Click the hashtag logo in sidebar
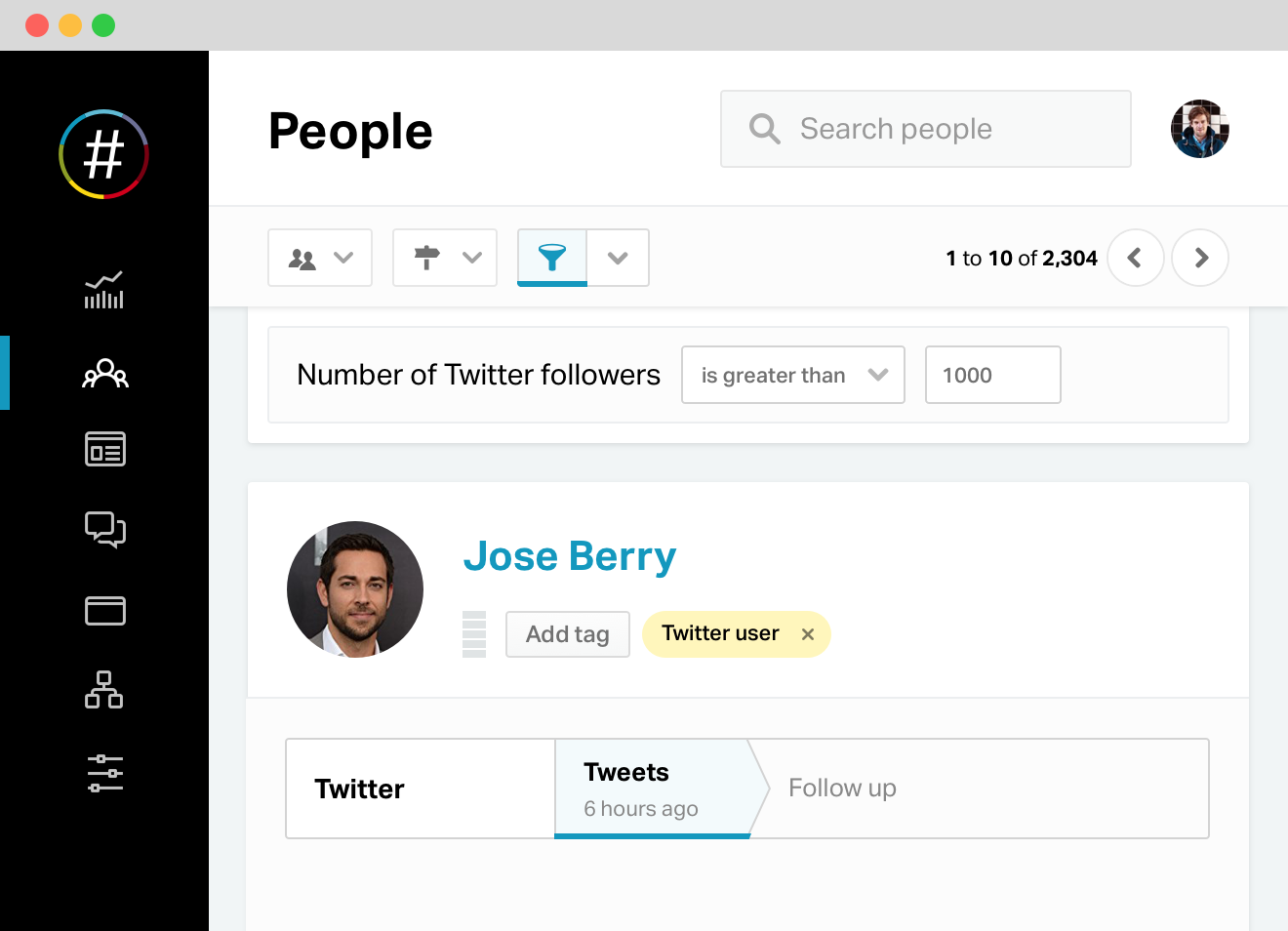1288x931 pixels. 103,154
